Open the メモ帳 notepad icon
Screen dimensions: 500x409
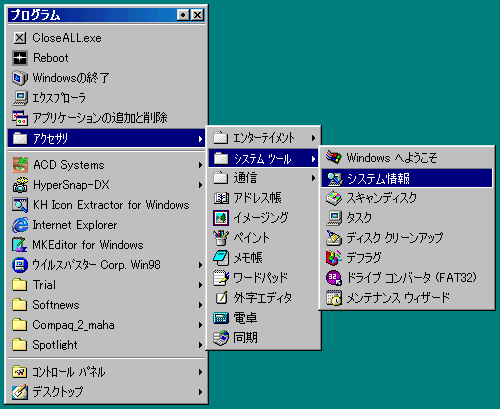(221, 258)
